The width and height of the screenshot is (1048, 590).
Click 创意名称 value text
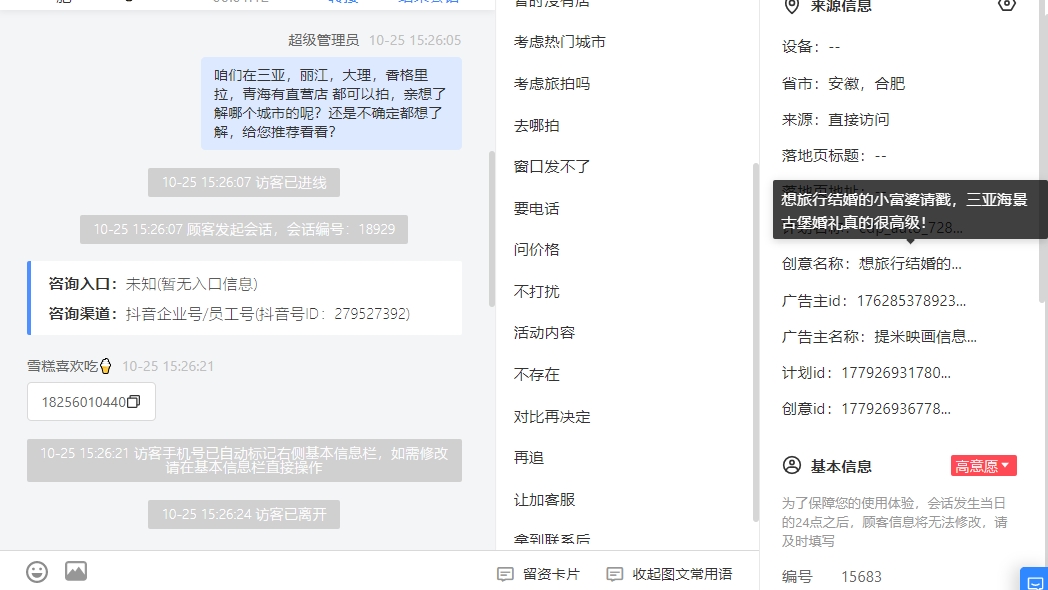tap(910, 263)
